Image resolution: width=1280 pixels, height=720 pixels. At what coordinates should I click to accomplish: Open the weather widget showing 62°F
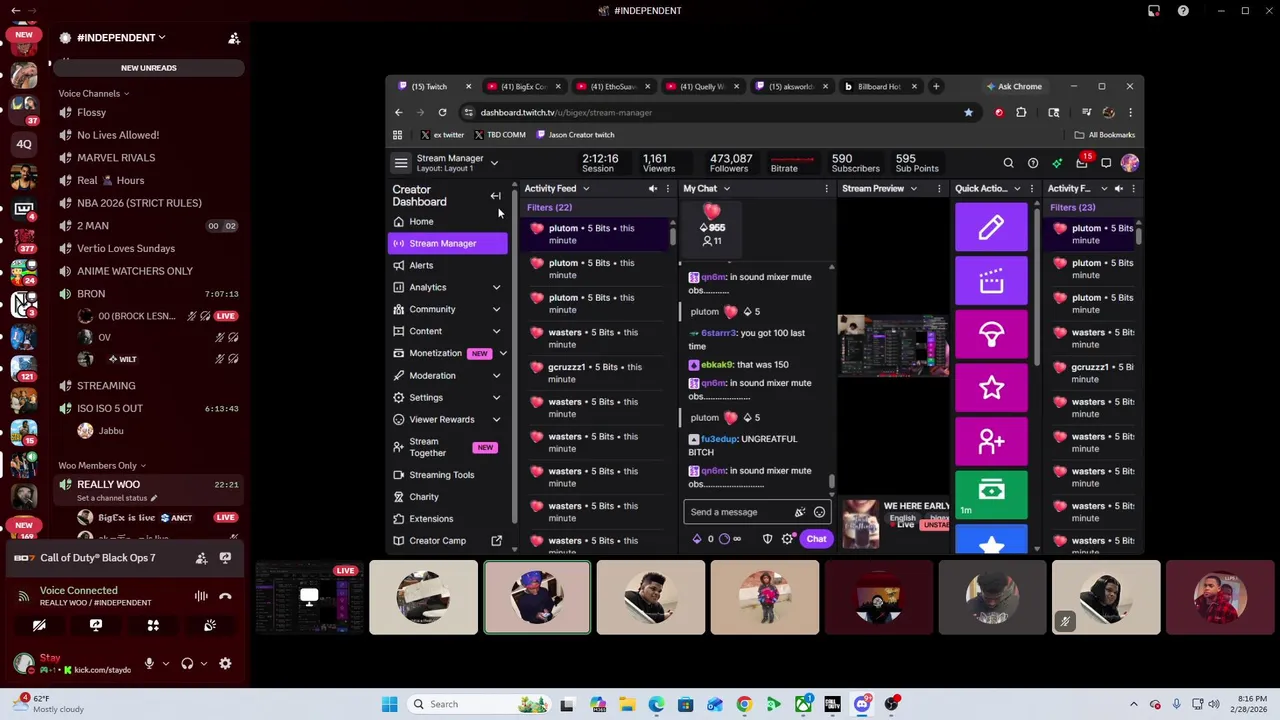[48, 704]
